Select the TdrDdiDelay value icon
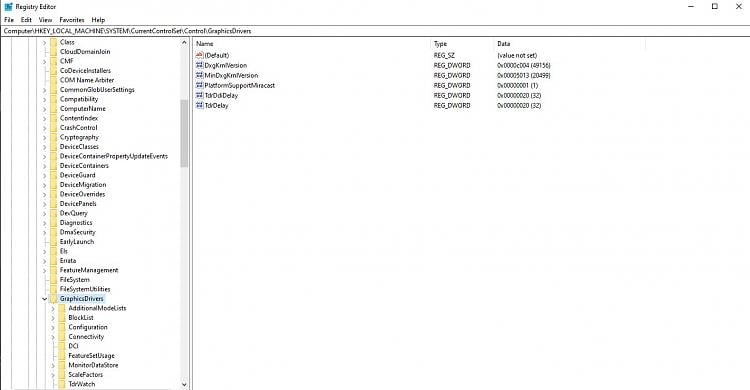This screenshot has height=390, width=750. pos(199,95)
